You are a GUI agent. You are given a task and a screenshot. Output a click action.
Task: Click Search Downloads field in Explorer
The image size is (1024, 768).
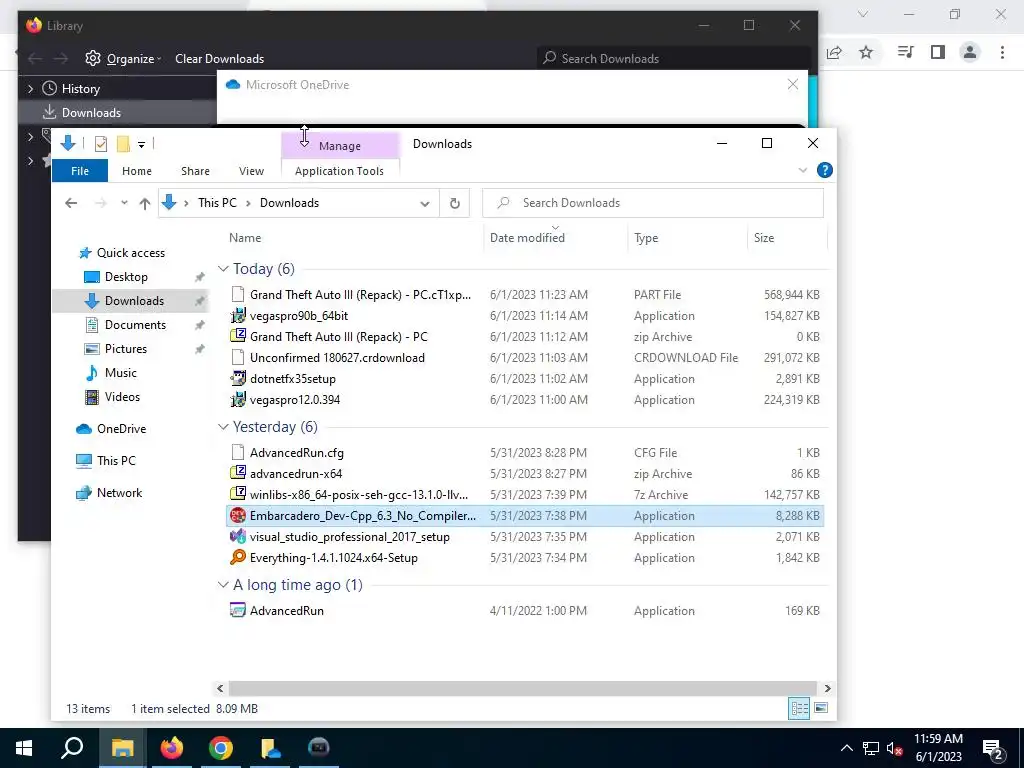[x=652, y=203]
